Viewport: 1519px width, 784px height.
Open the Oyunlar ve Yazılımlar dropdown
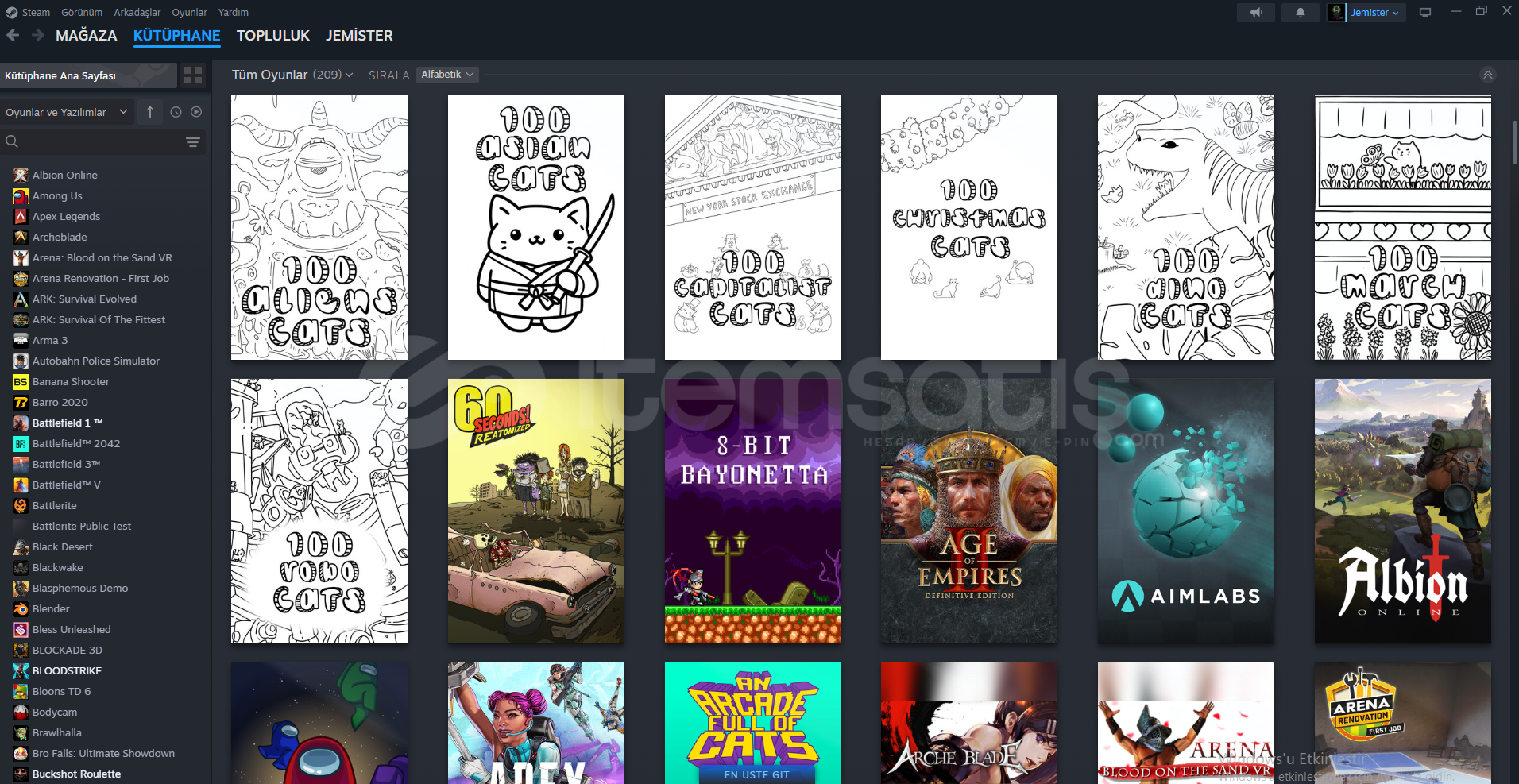coord(66,112)
